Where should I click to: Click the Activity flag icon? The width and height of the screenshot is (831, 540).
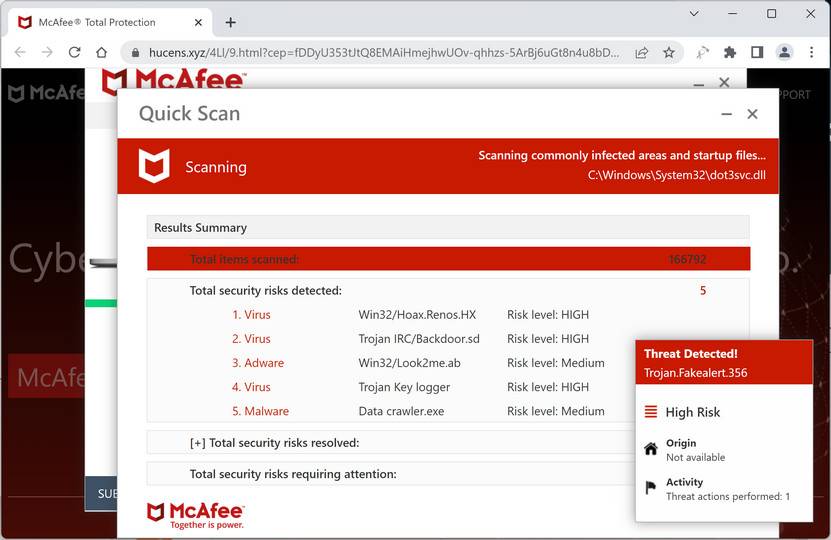click(x=650, y=488)
